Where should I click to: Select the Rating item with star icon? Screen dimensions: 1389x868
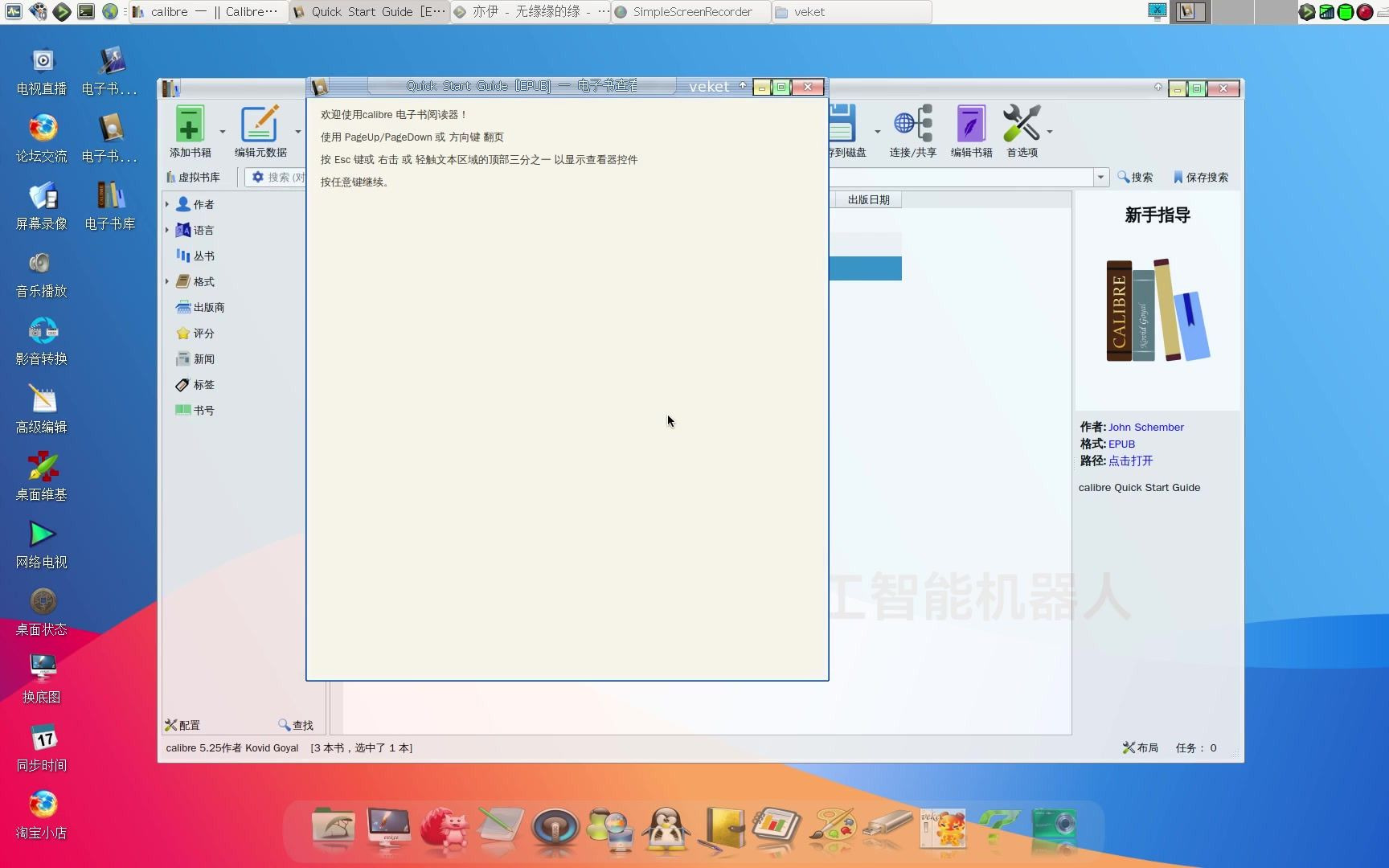[195, 333]
